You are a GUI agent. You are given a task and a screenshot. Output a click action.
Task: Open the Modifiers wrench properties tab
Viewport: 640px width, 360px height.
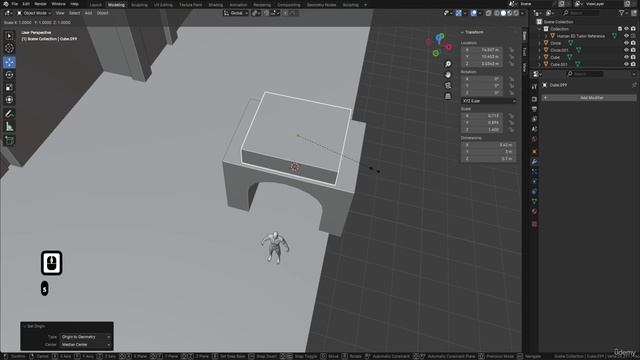tap(534, 162)
